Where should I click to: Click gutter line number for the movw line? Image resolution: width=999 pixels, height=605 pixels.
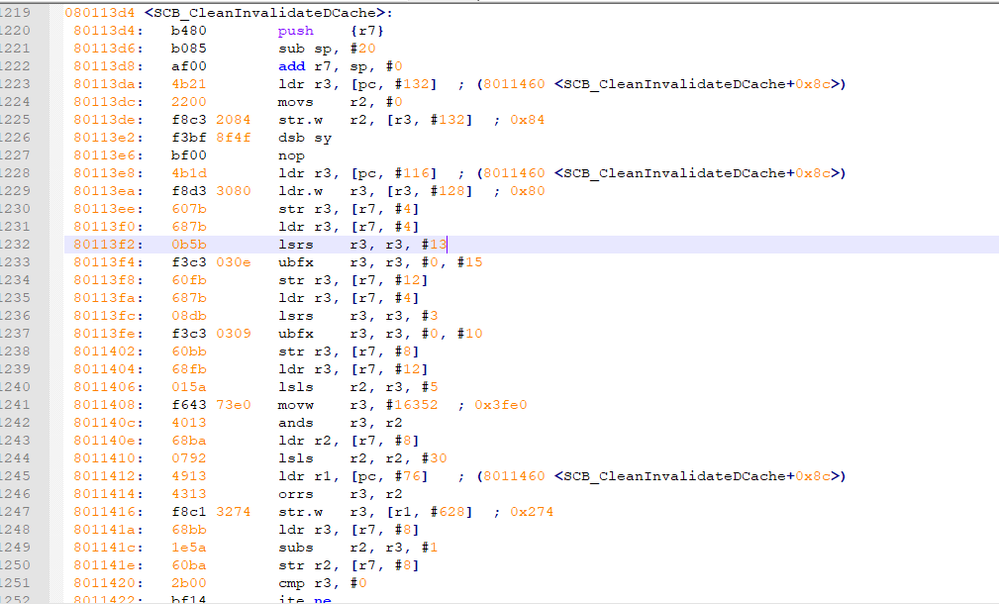pyautogui.click(x=15, y=405)
